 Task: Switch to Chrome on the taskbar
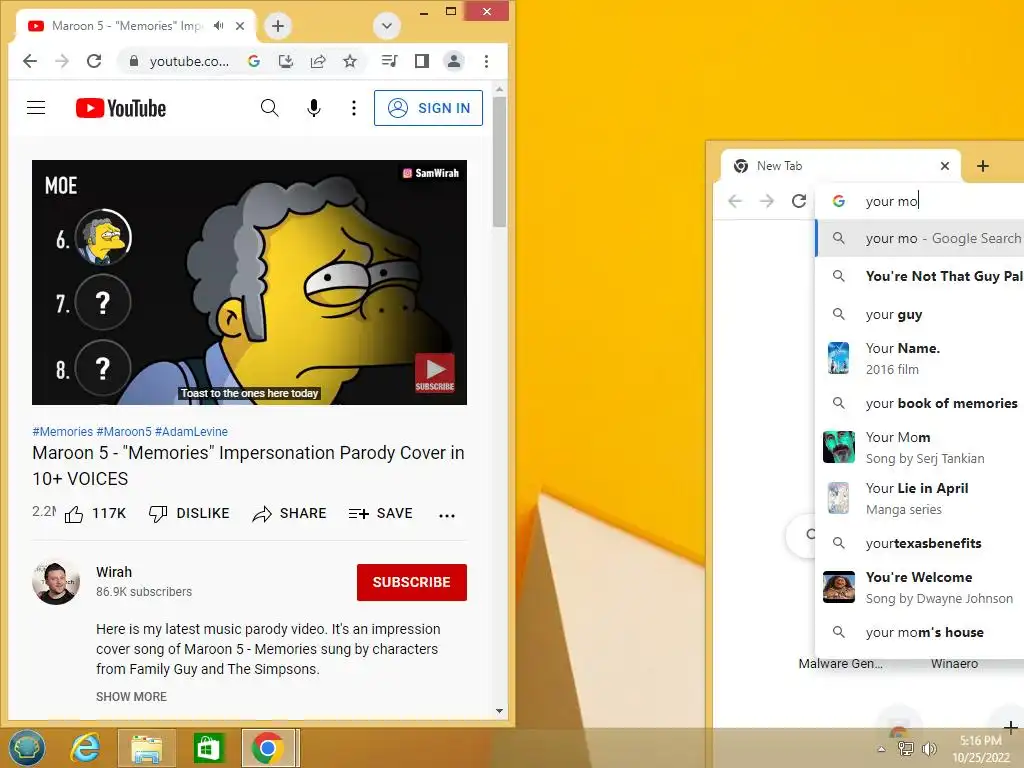tap(268, 748)
